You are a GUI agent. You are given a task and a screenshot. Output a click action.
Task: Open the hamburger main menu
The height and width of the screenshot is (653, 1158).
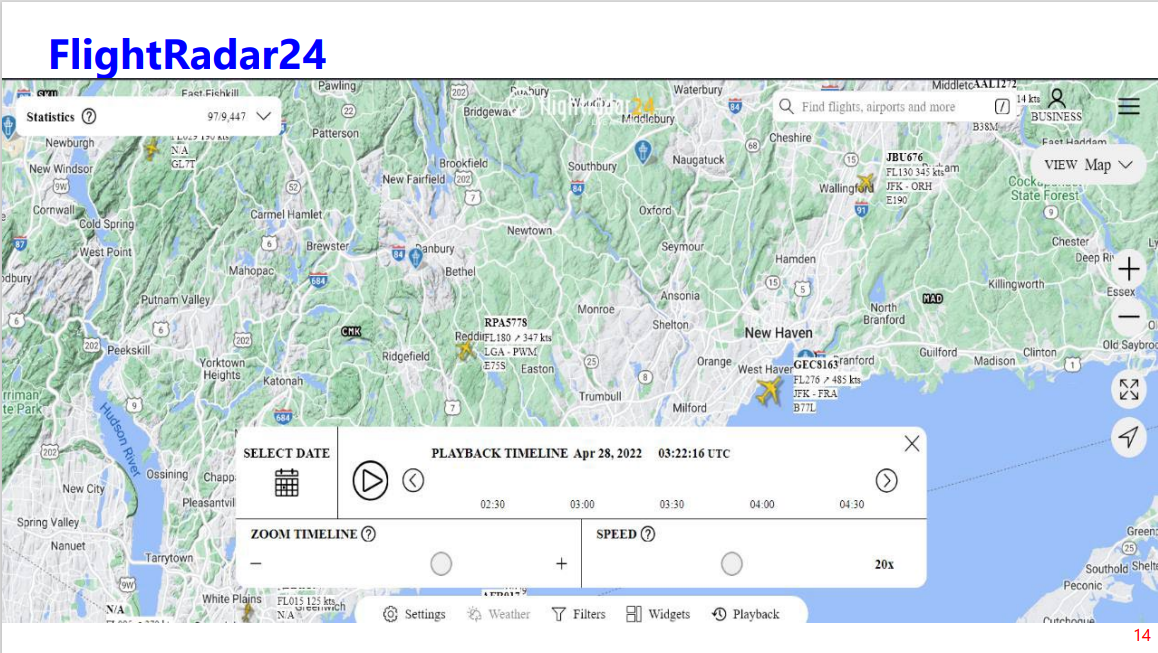click(x=1129, y=107)
